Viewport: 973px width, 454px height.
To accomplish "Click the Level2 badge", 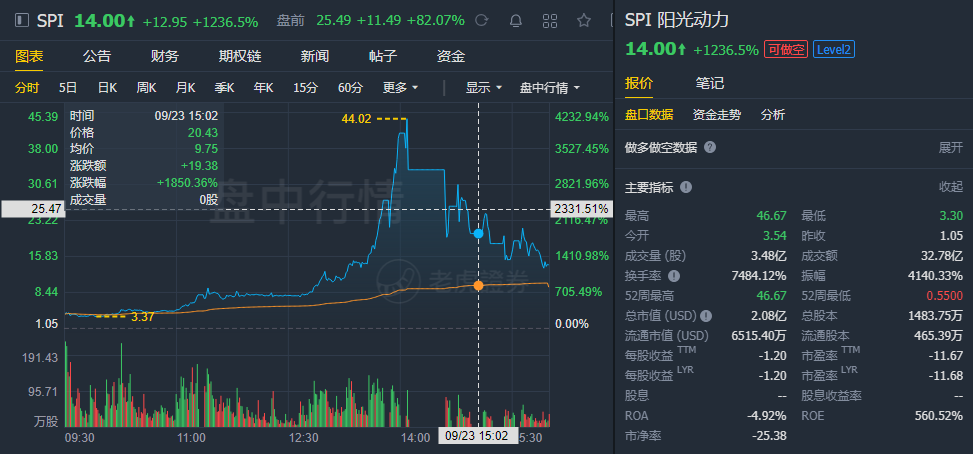I will point(833,50).
